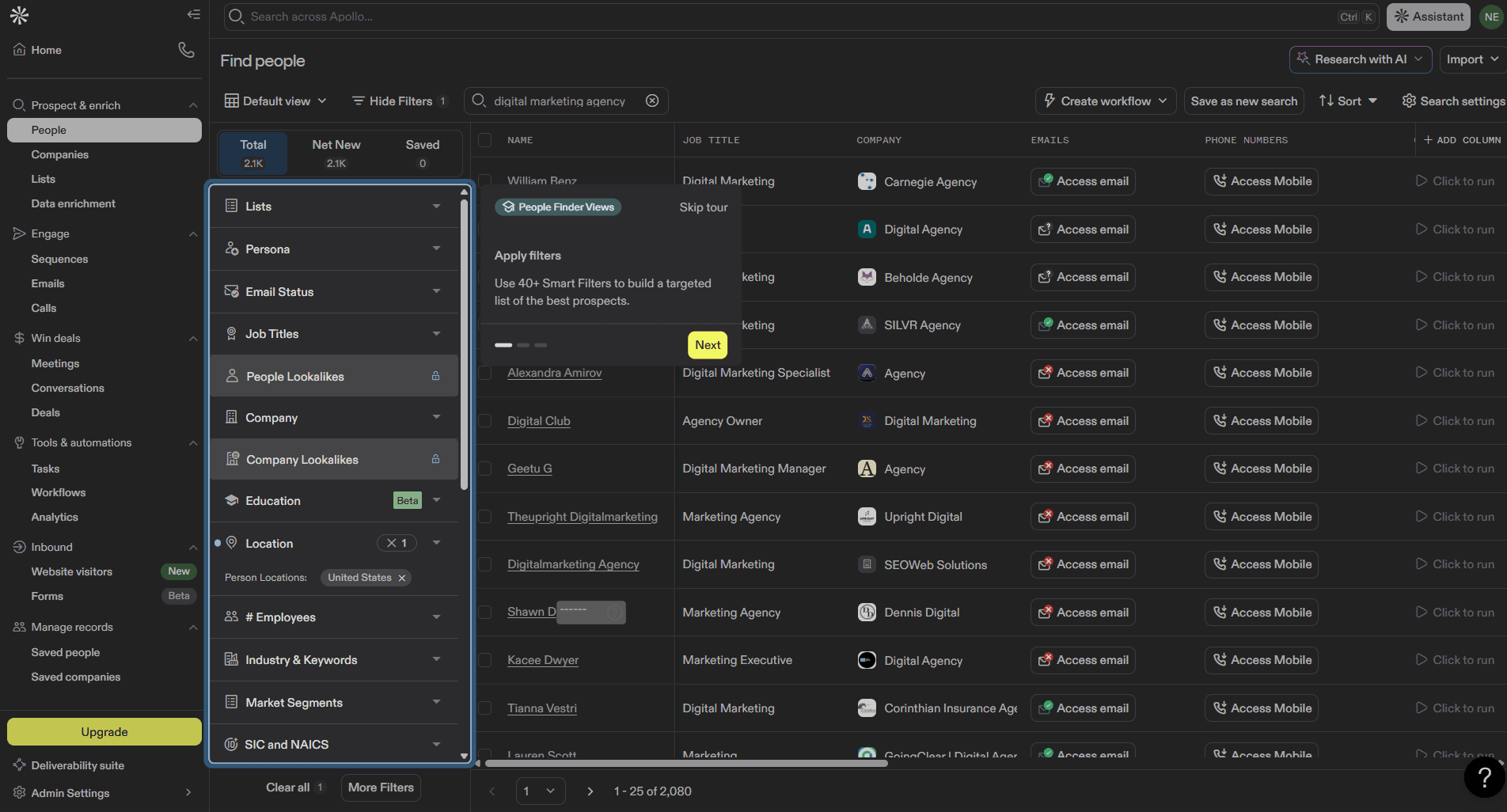Switch to the Saved tab
The image size is (1507, 812).
(422, 154)
